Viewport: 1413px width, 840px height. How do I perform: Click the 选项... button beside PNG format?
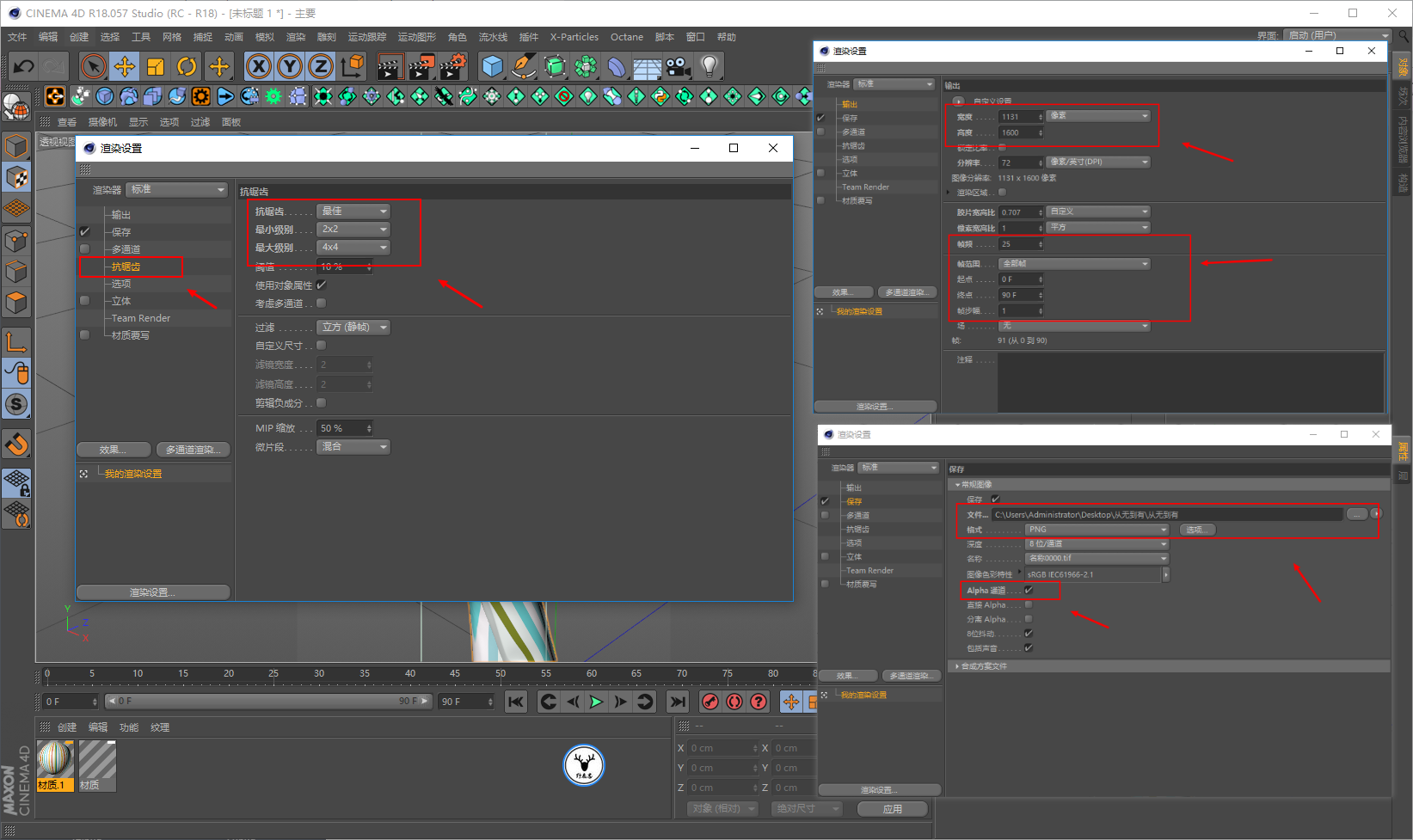tap(1195, 530)
